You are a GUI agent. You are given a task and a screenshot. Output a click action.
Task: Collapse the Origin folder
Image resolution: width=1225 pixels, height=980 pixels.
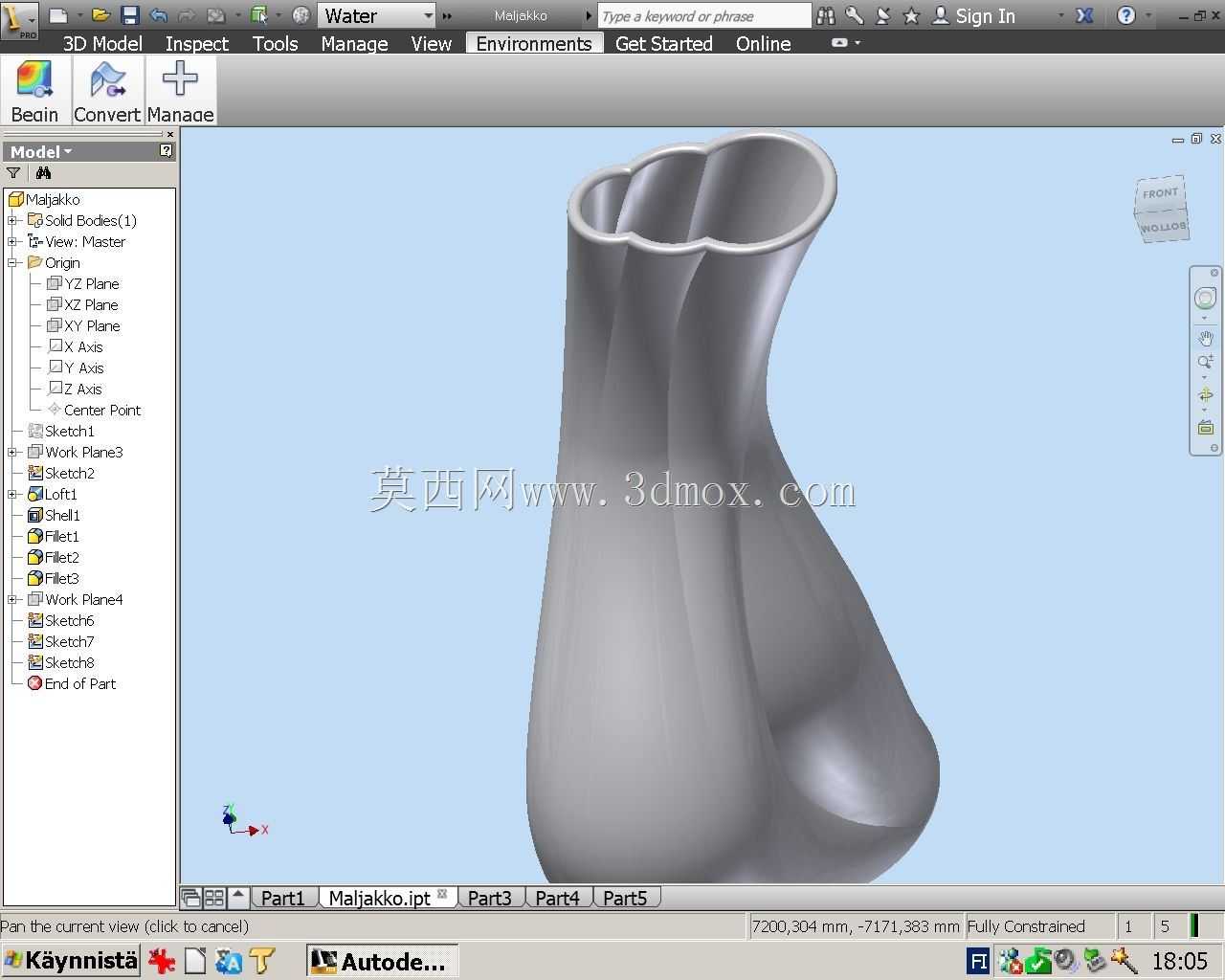12,262
